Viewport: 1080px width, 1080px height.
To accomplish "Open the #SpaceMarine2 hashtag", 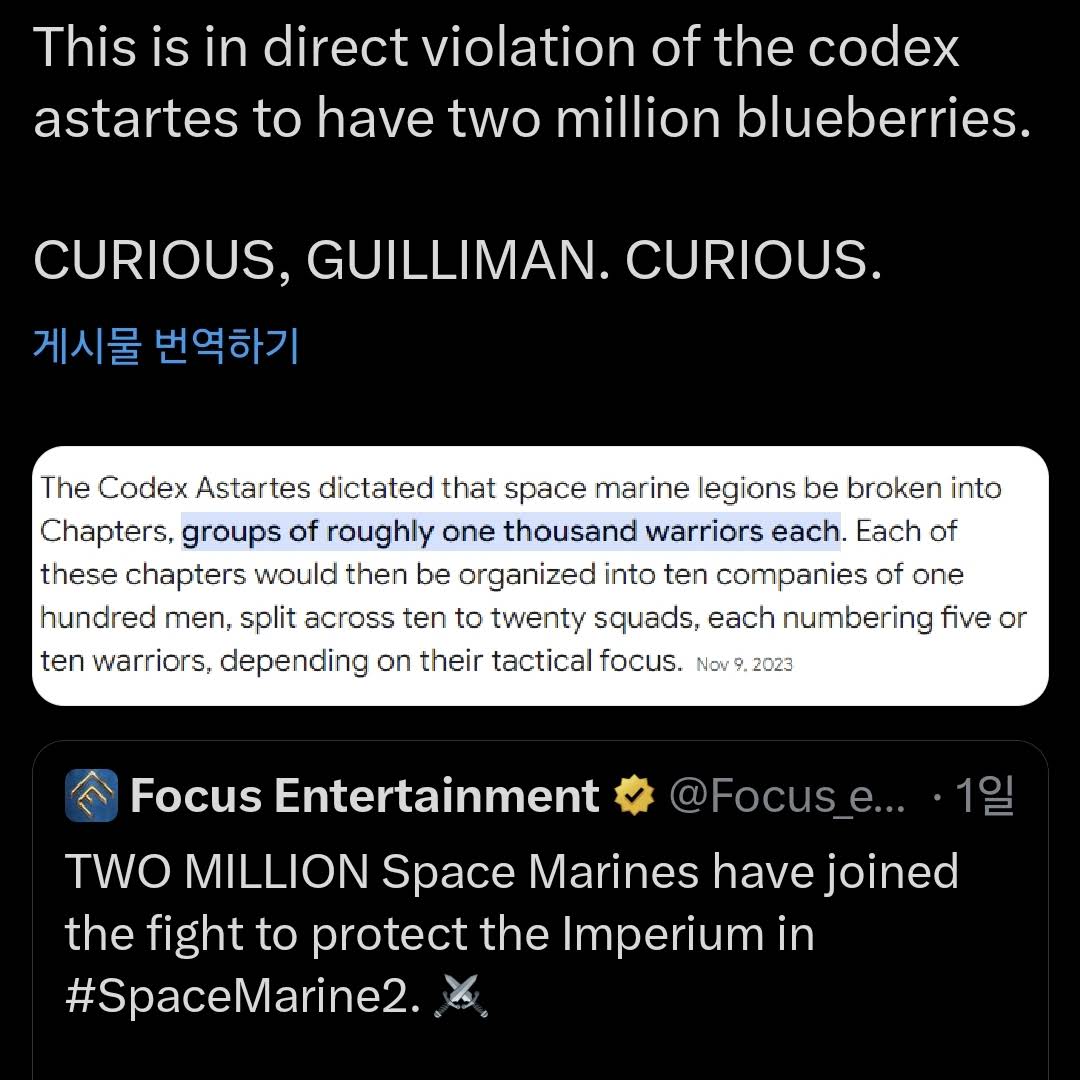I will pyautogui.click(x=242, y=996).
